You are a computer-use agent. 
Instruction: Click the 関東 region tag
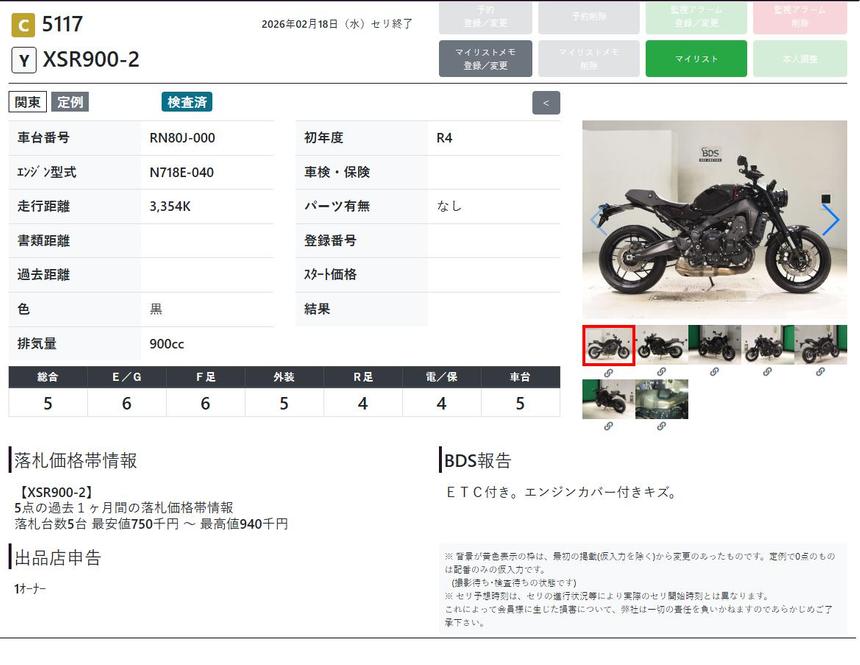click(x=28, y=102)
